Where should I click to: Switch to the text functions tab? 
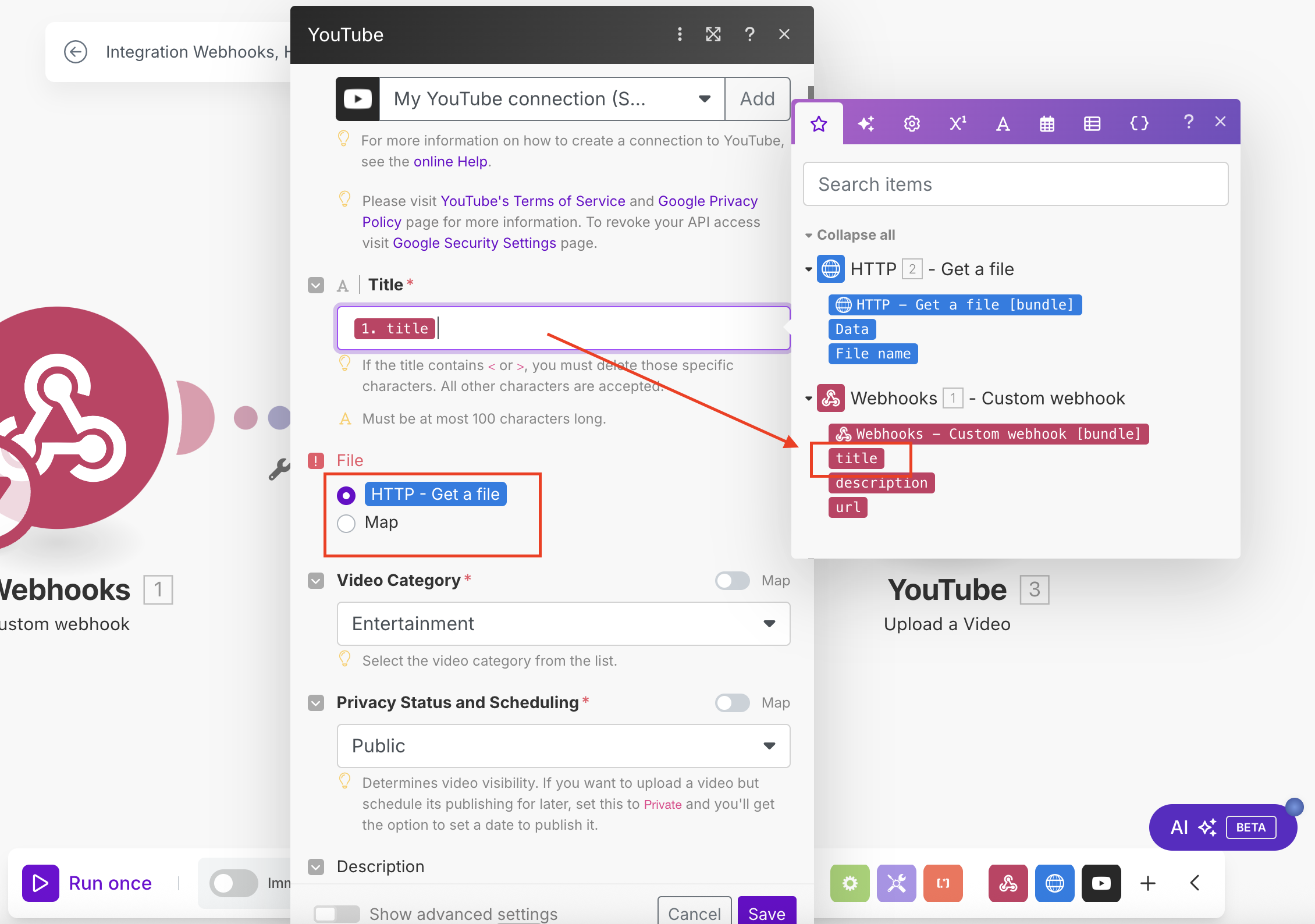tap(1003, 123)
